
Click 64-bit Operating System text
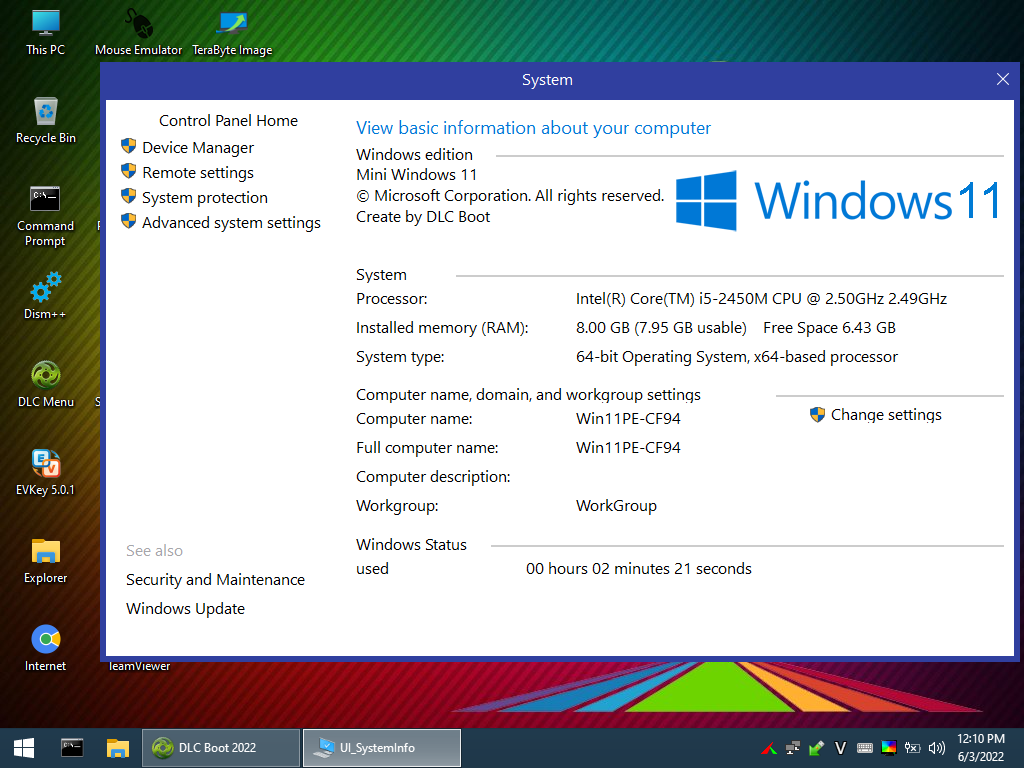coord(737,357)
